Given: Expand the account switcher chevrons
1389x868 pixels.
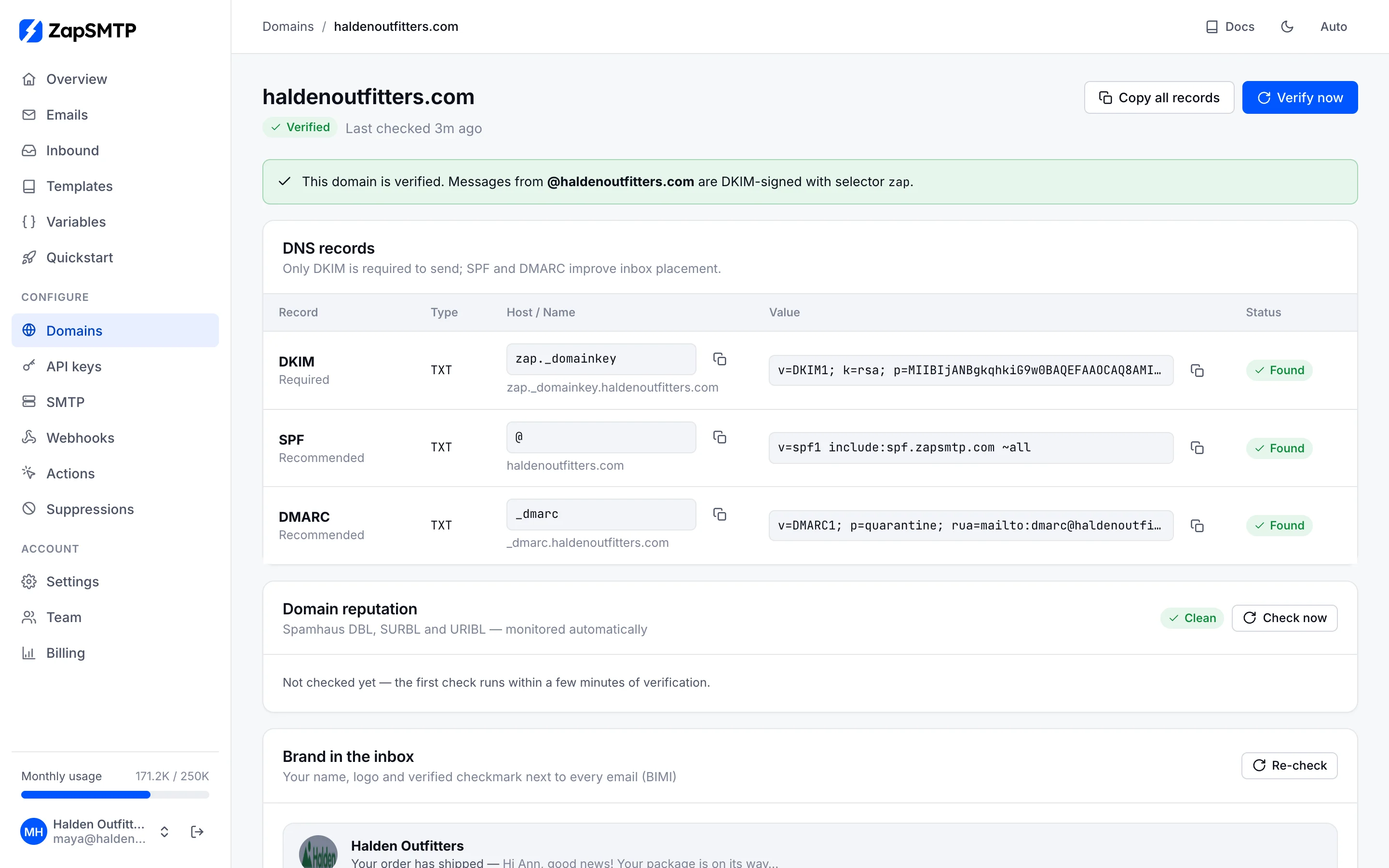Looking at the screenshot, I should tap(164, 831).
